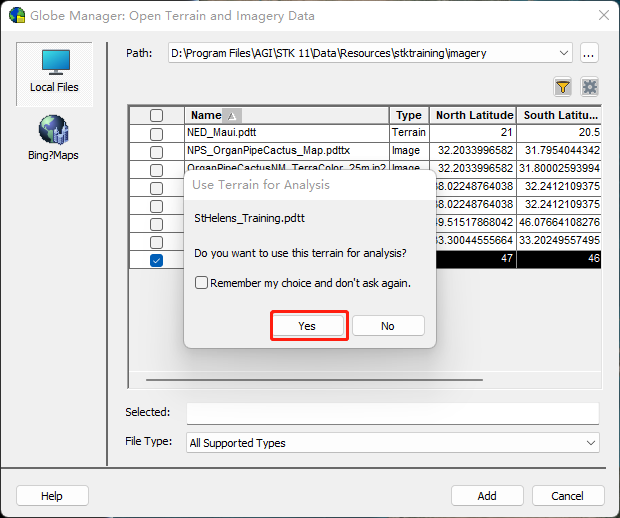
Task: Click the yellow filter funnel icon
Action: pos(563,87)
